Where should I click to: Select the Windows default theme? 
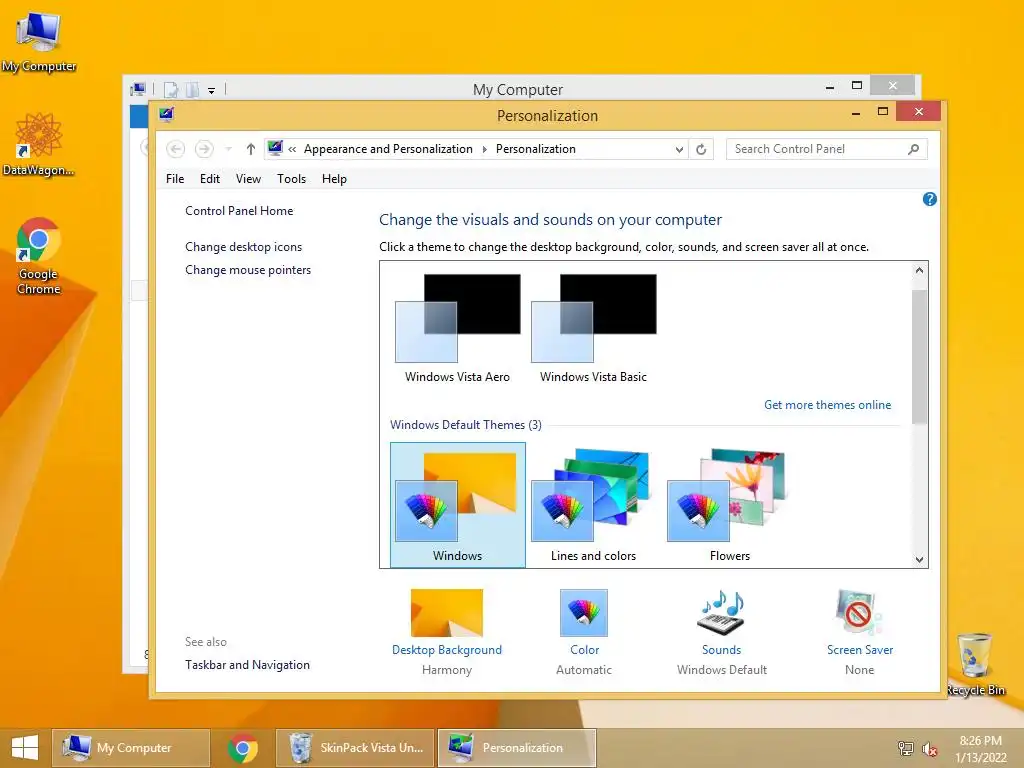tap(458, 504)
